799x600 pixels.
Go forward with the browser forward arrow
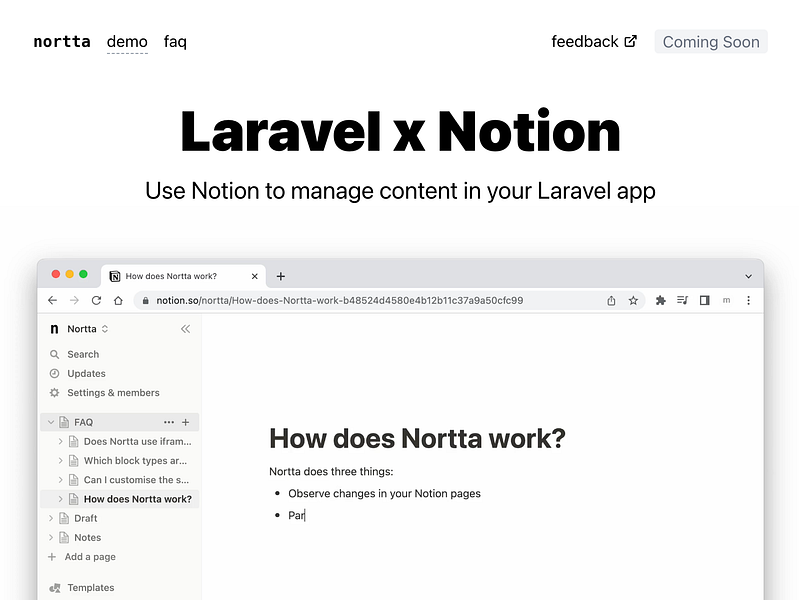pyautogui.click(x=74, y=300)
